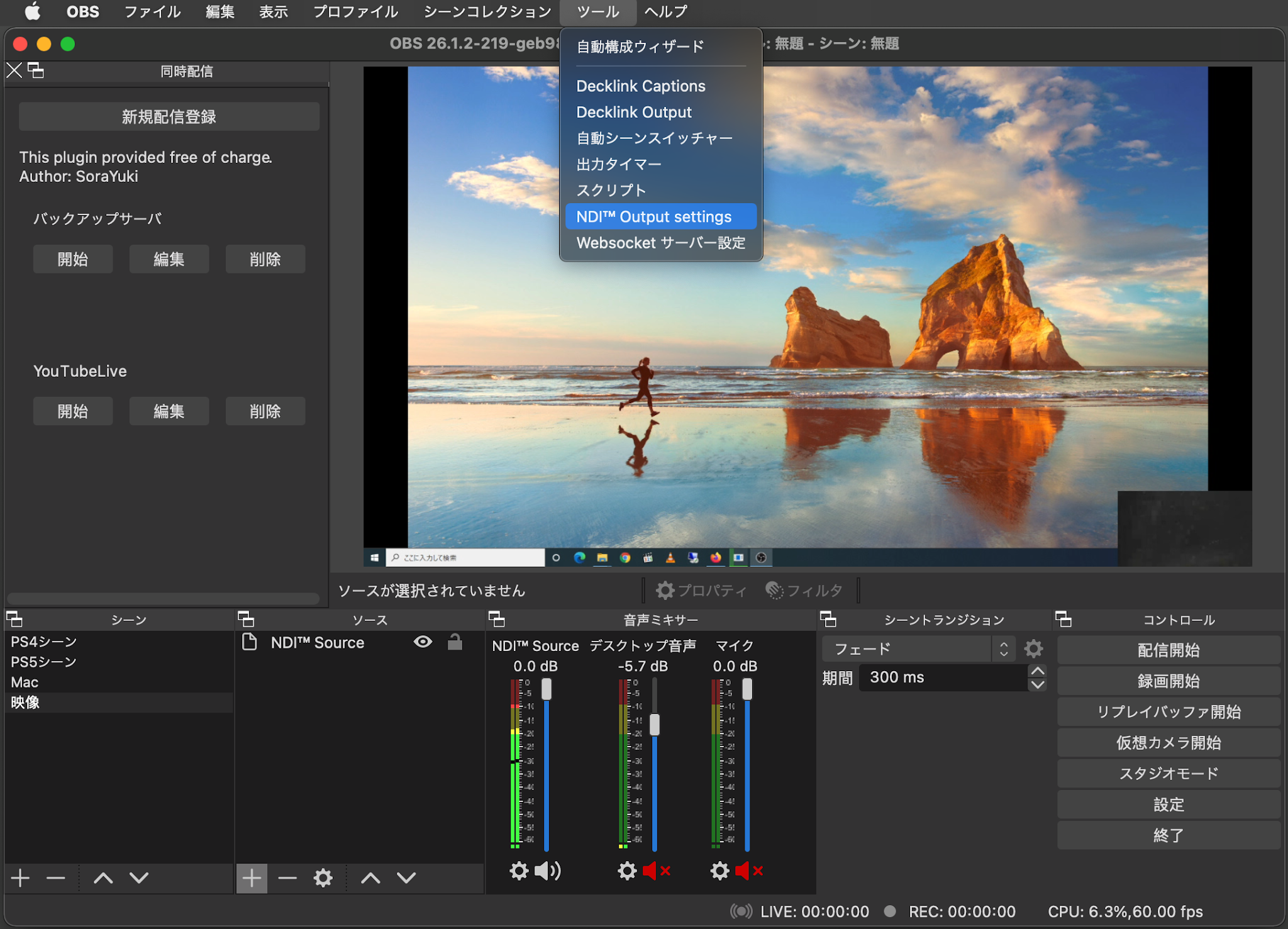
Task: Open NDI™ Source audio settings gear
Action: point(518,871)
